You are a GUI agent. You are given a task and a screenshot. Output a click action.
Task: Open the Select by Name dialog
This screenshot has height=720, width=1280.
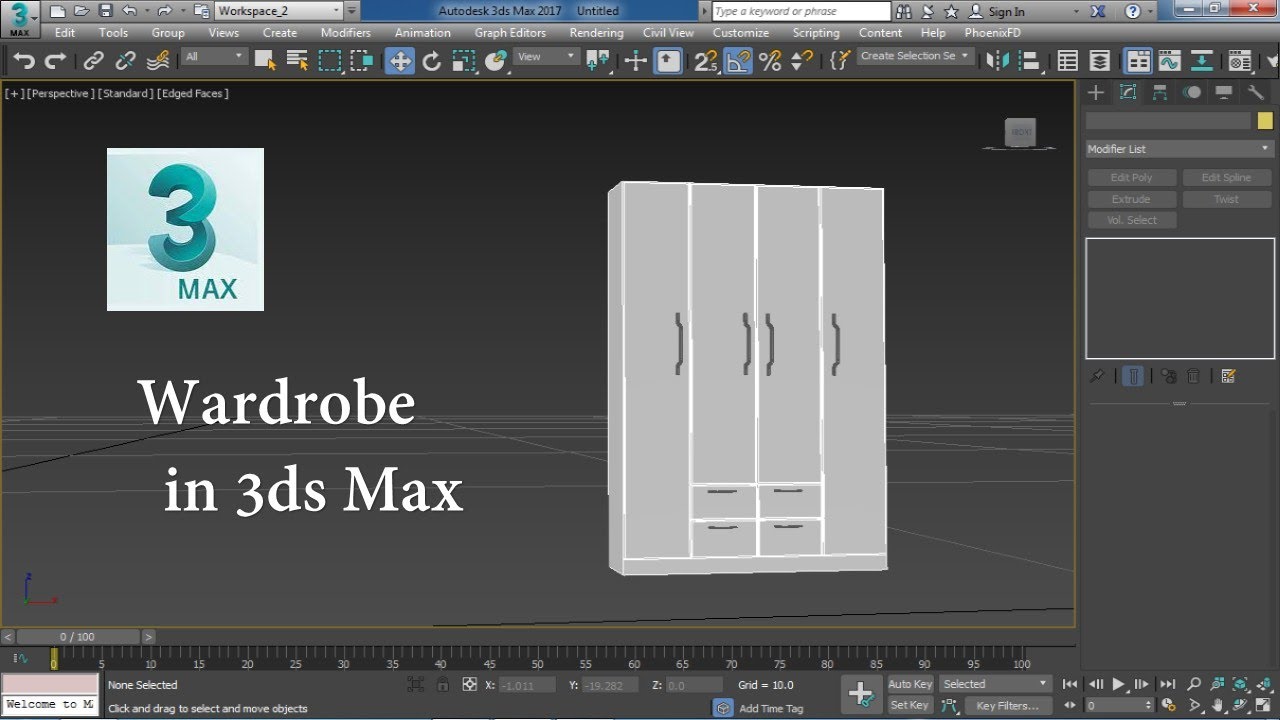pos(297,61)
